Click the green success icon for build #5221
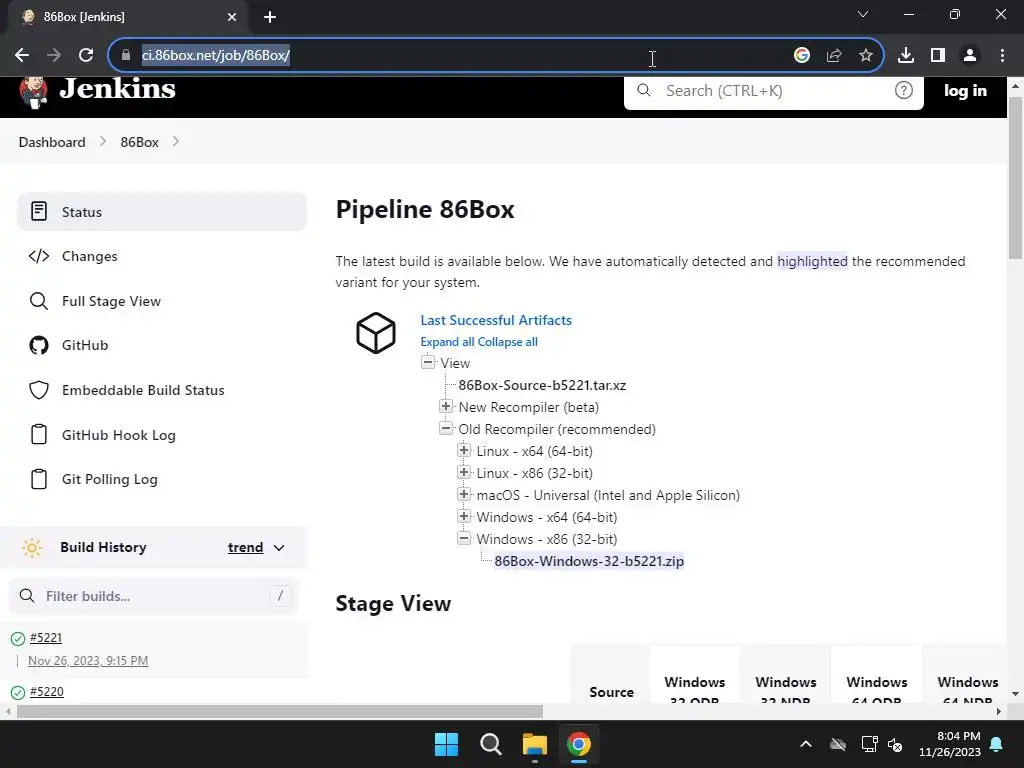This screenshot has width=1024, height=768. point(18,639)
